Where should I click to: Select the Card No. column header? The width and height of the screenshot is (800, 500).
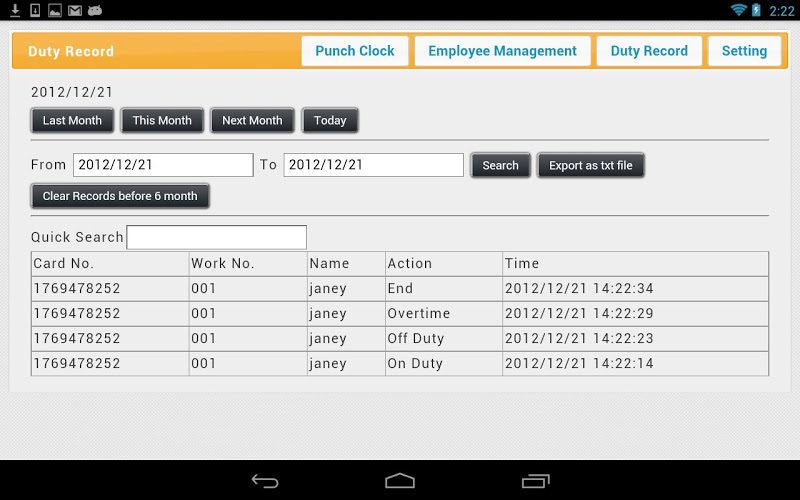click(x=110, y=264)
